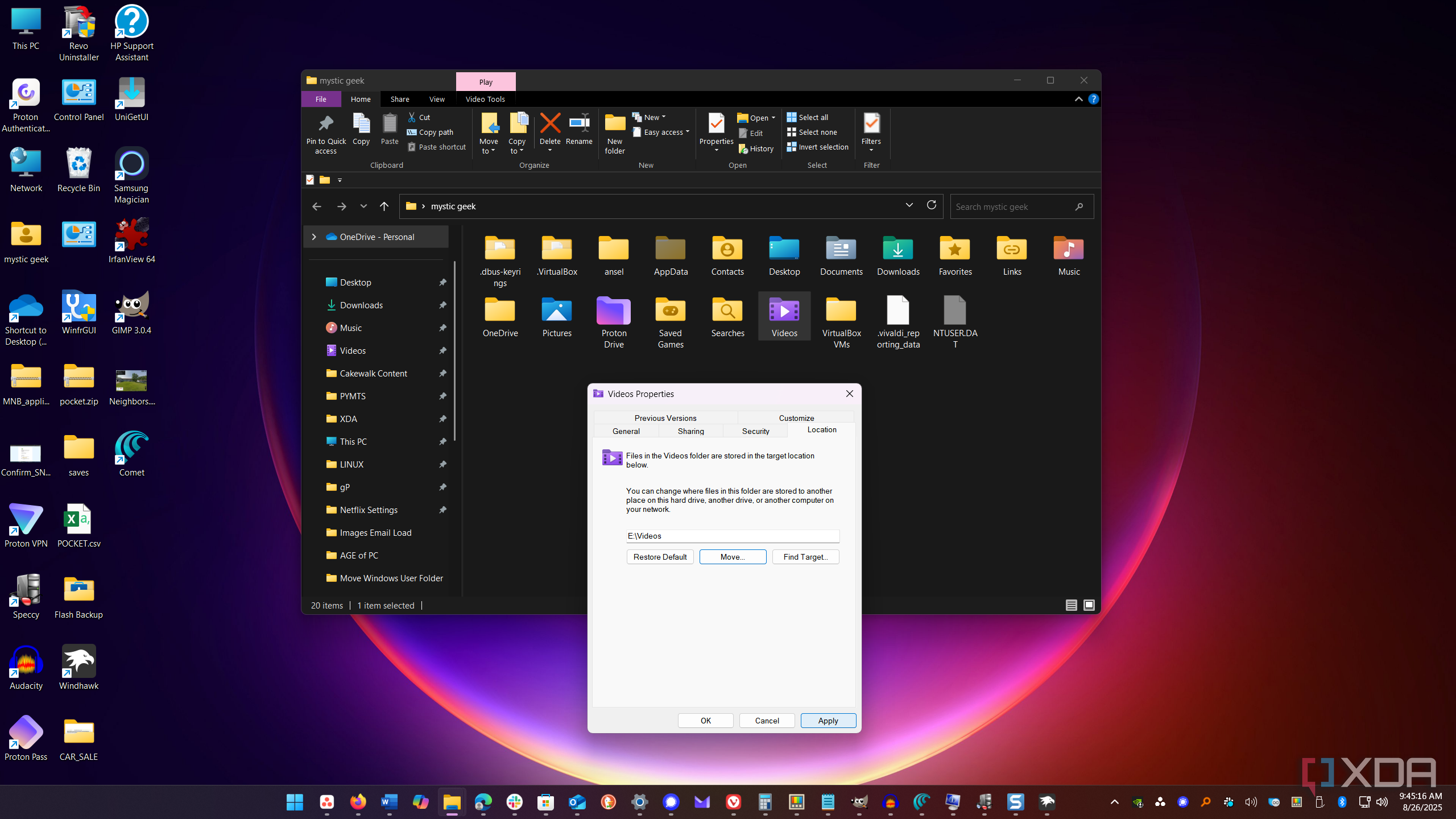Screen dimensions: 1456x819
Task: Switch to General tab in Videos Properties
Action: coord(626,431)
